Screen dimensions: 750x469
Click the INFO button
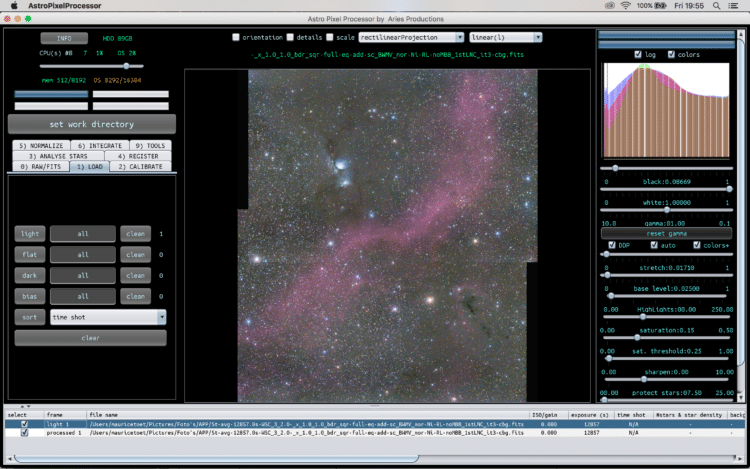(x=64, y=38)
